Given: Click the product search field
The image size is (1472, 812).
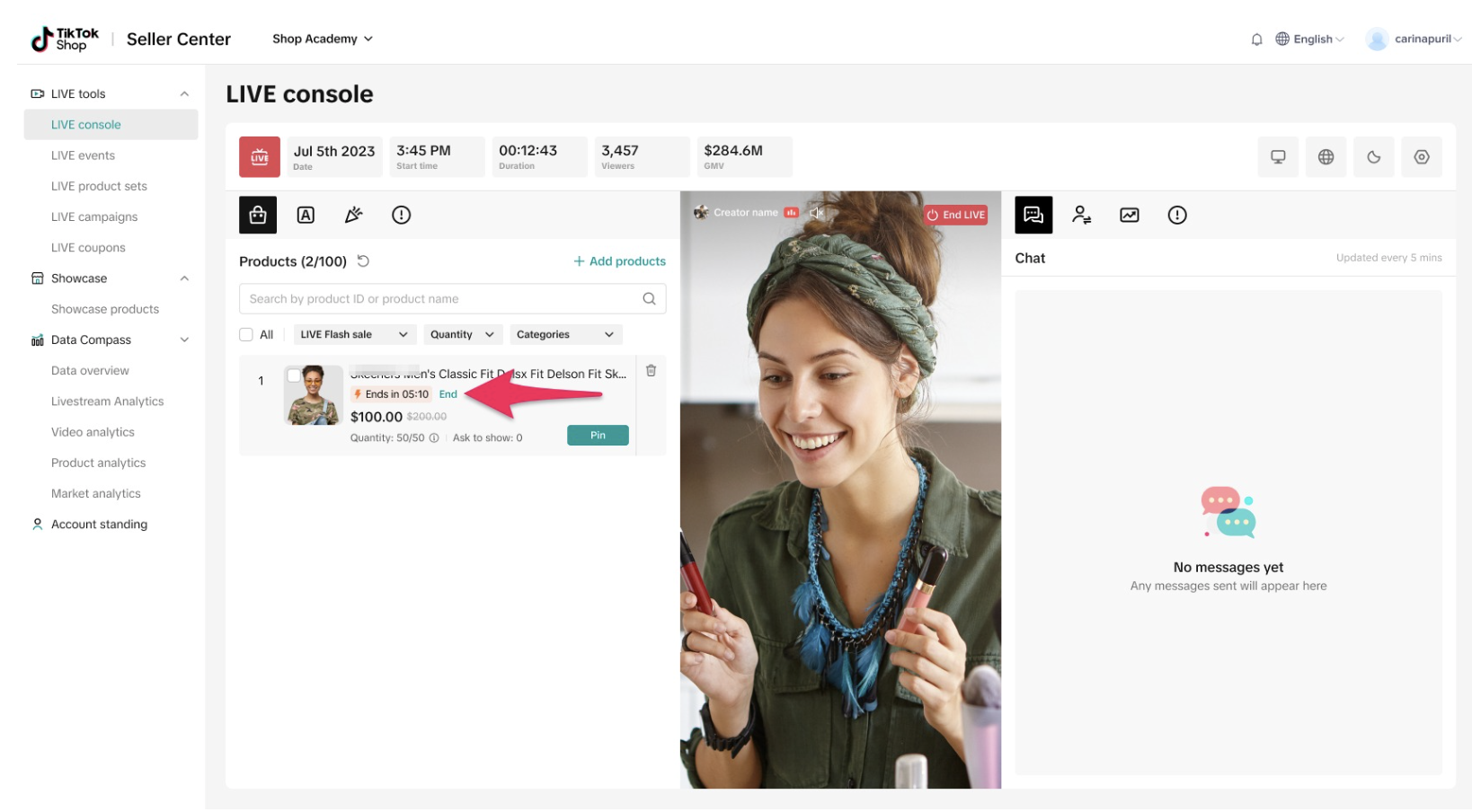Looking at the screenshot, I should coord(444,299).
